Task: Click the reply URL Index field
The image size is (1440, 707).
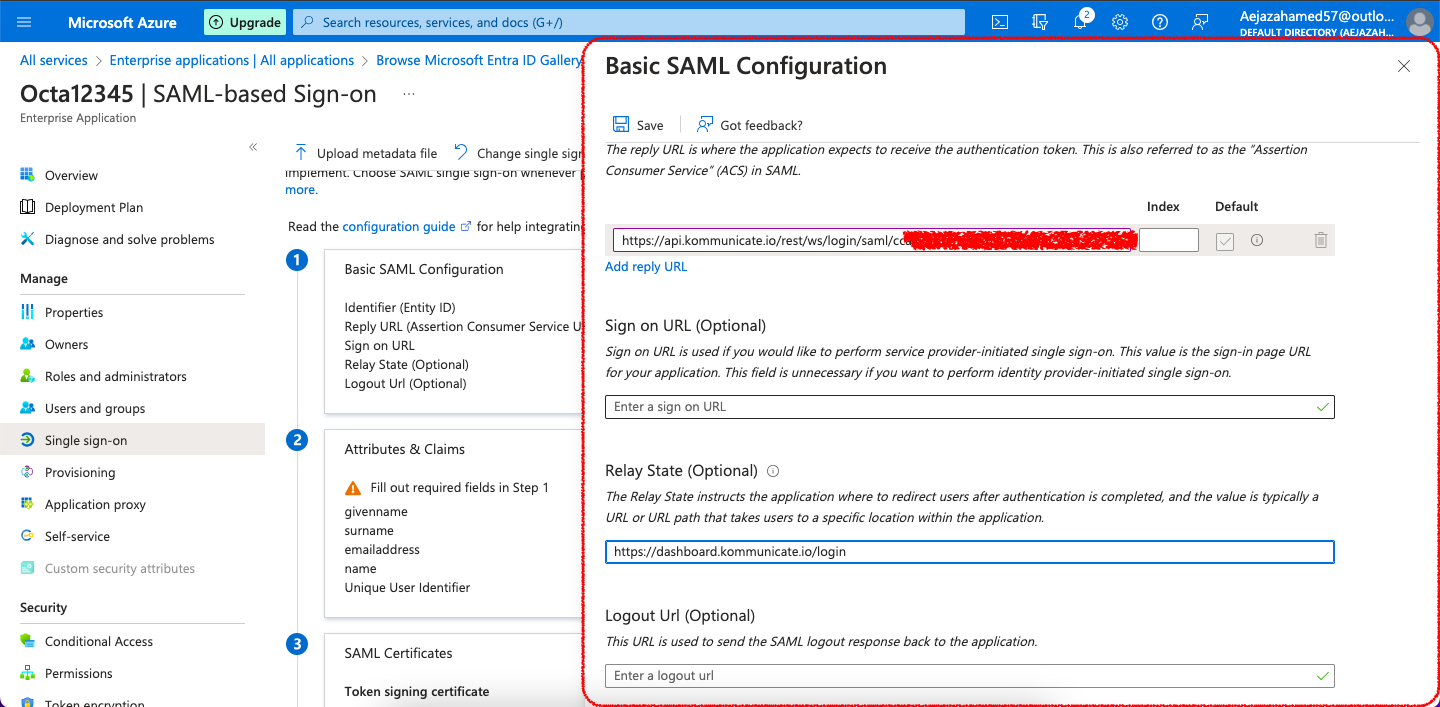Action: point(1169,240)
